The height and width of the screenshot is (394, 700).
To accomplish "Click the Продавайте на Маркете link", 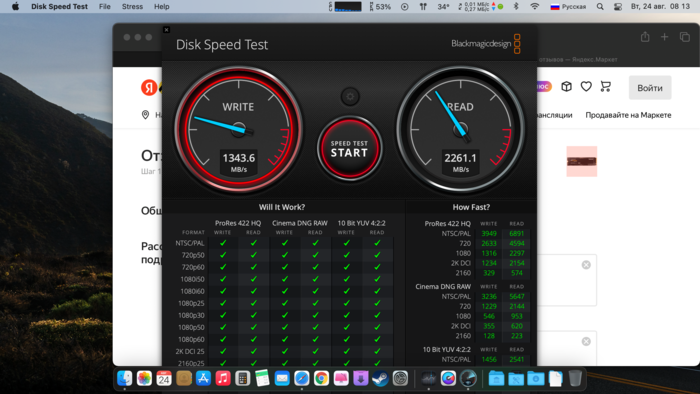I will (628, 115).
